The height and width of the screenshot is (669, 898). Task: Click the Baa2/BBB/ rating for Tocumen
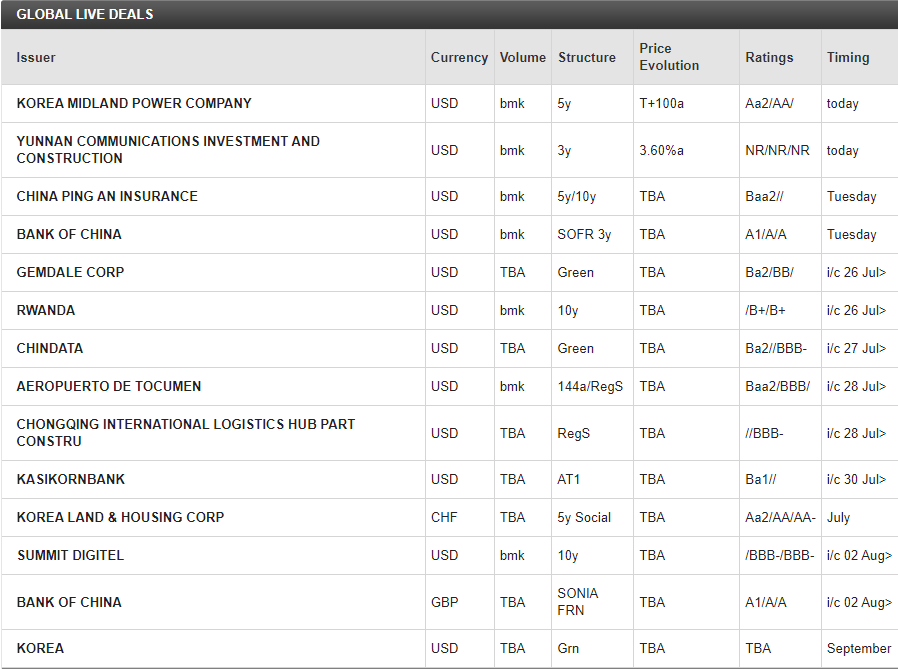coord(777,386)
